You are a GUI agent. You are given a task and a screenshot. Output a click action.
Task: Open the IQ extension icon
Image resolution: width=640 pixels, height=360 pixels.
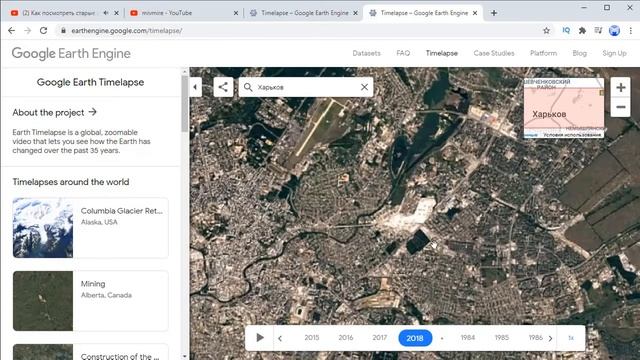tap(566, 31)
